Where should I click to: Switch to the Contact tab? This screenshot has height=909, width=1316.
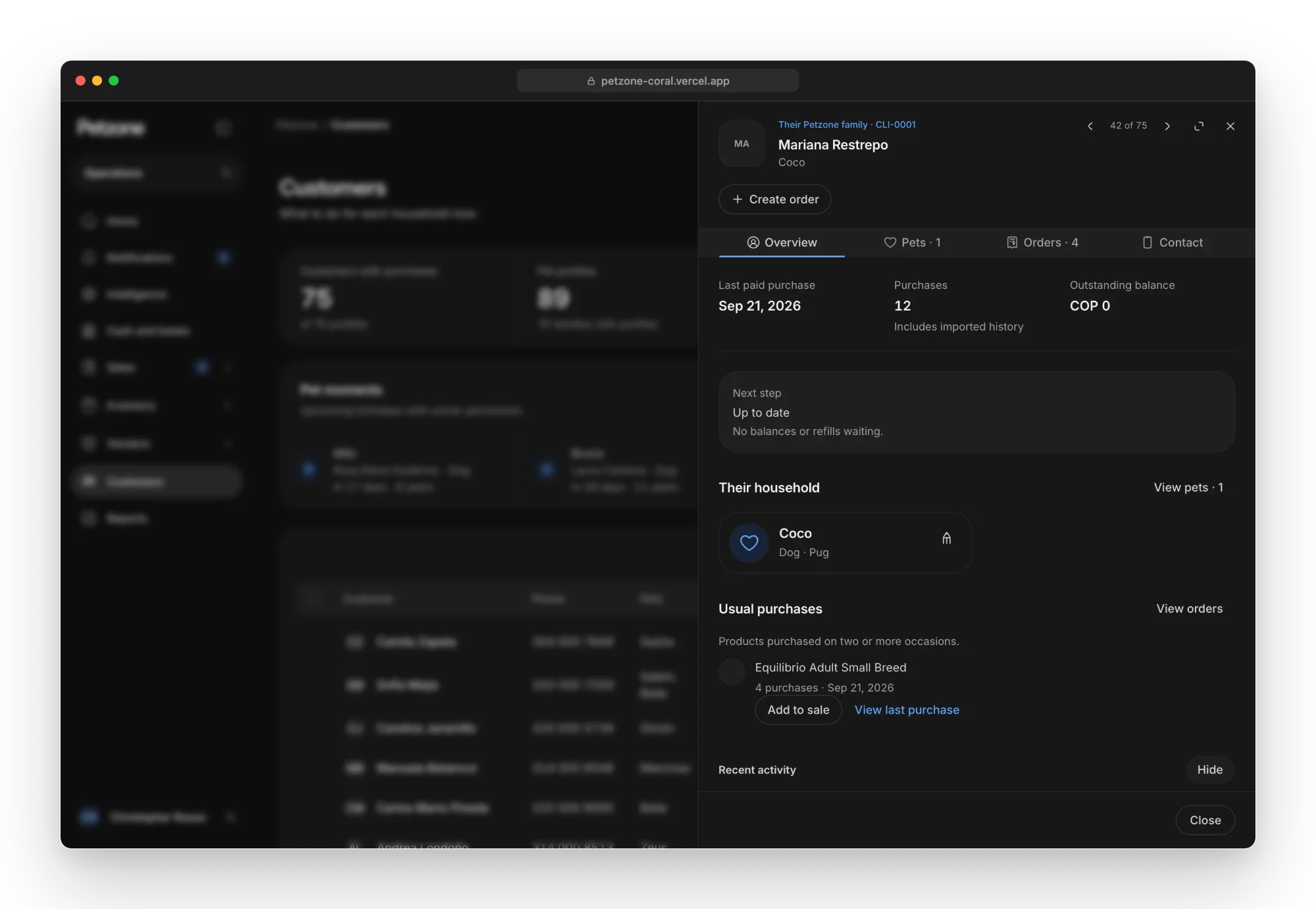pos(1173,242)
